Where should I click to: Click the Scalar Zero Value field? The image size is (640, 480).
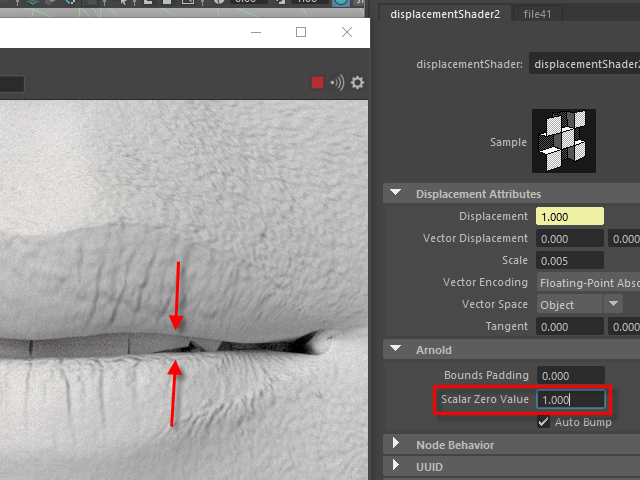coord(570,400)
